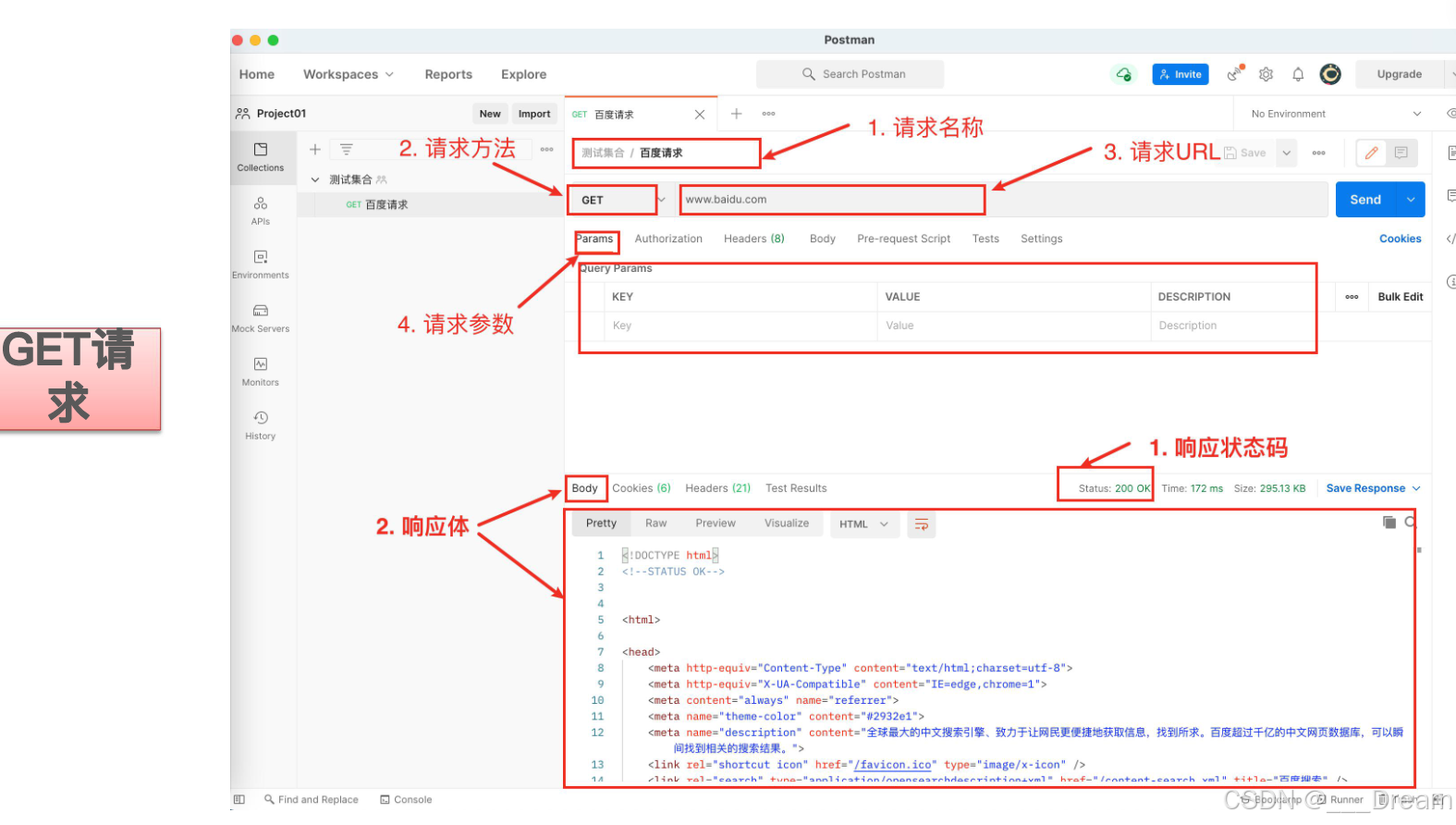Screen dimensions: 1456x825
Task: Click the Upgrade button
Action: coord(1400,74)
